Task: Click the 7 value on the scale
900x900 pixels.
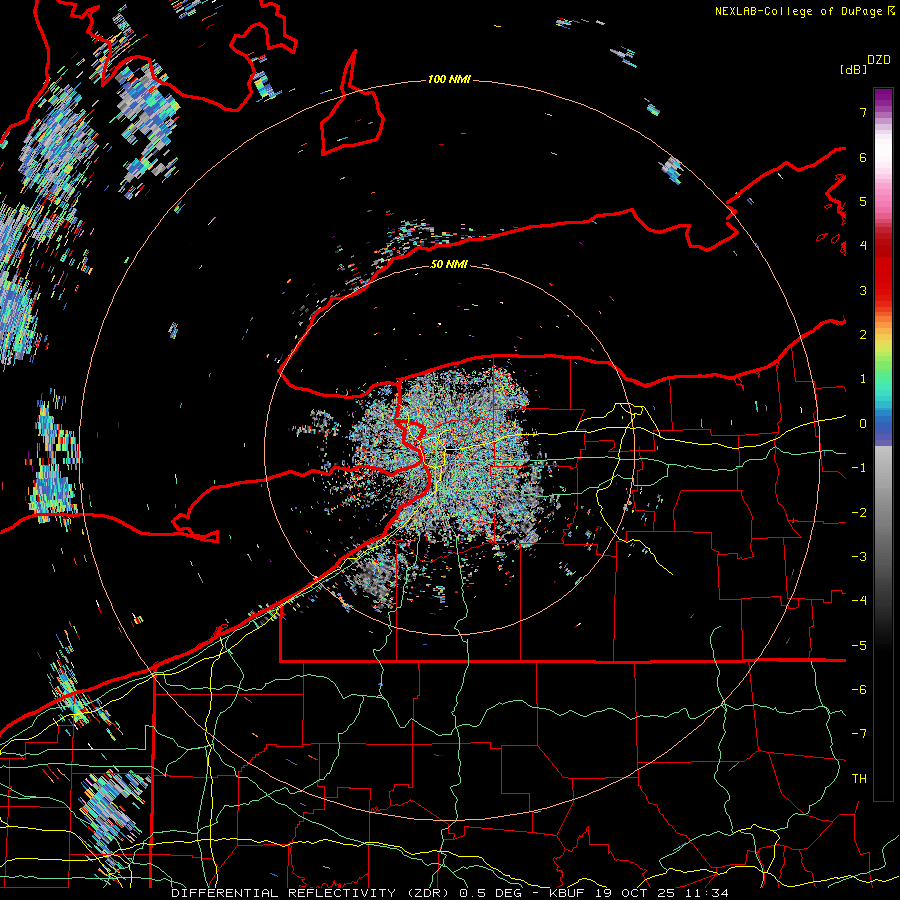Action: [x=863, y=112]
